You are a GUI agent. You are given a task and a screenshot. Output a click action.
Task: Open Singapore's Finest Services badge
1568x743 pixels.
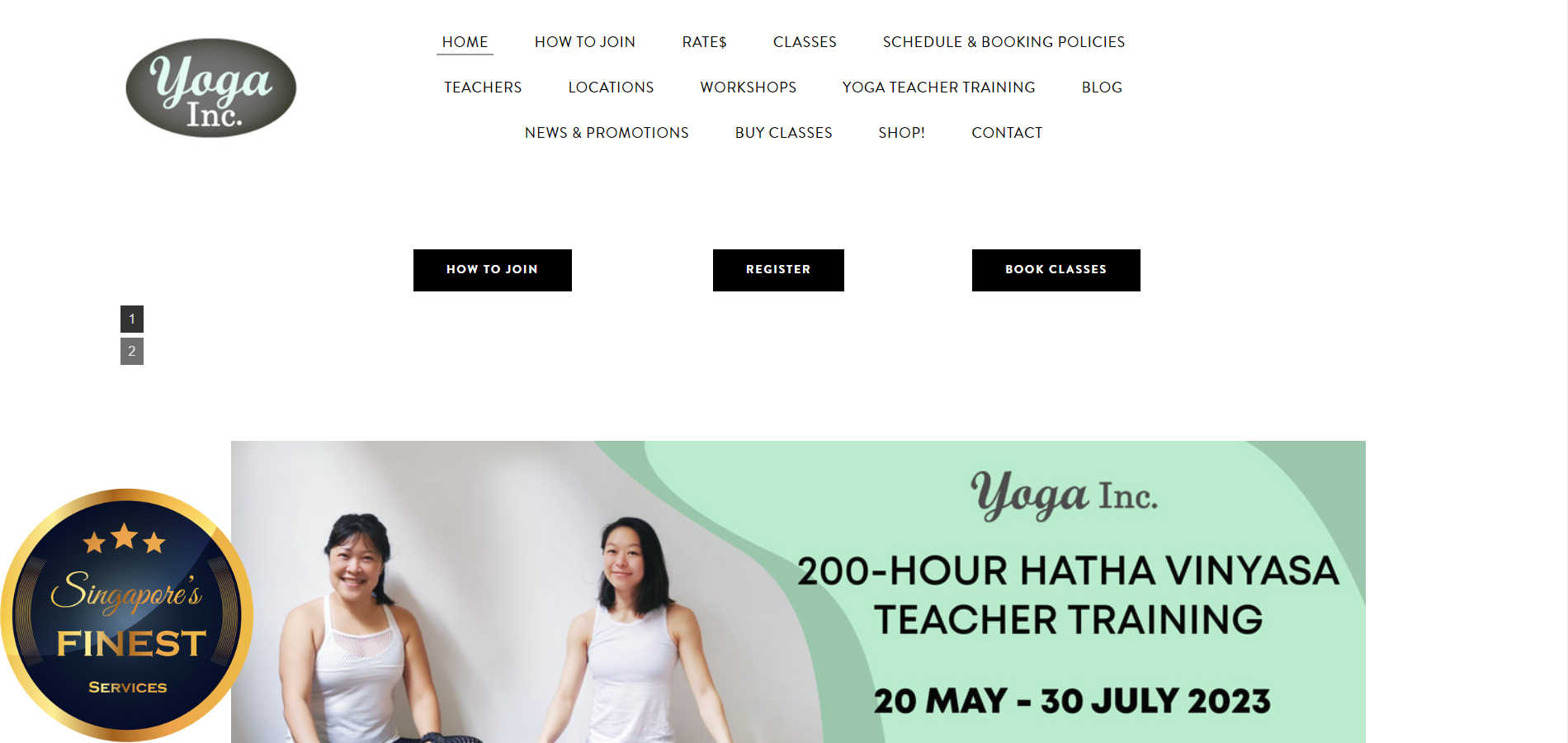point(126,615)
